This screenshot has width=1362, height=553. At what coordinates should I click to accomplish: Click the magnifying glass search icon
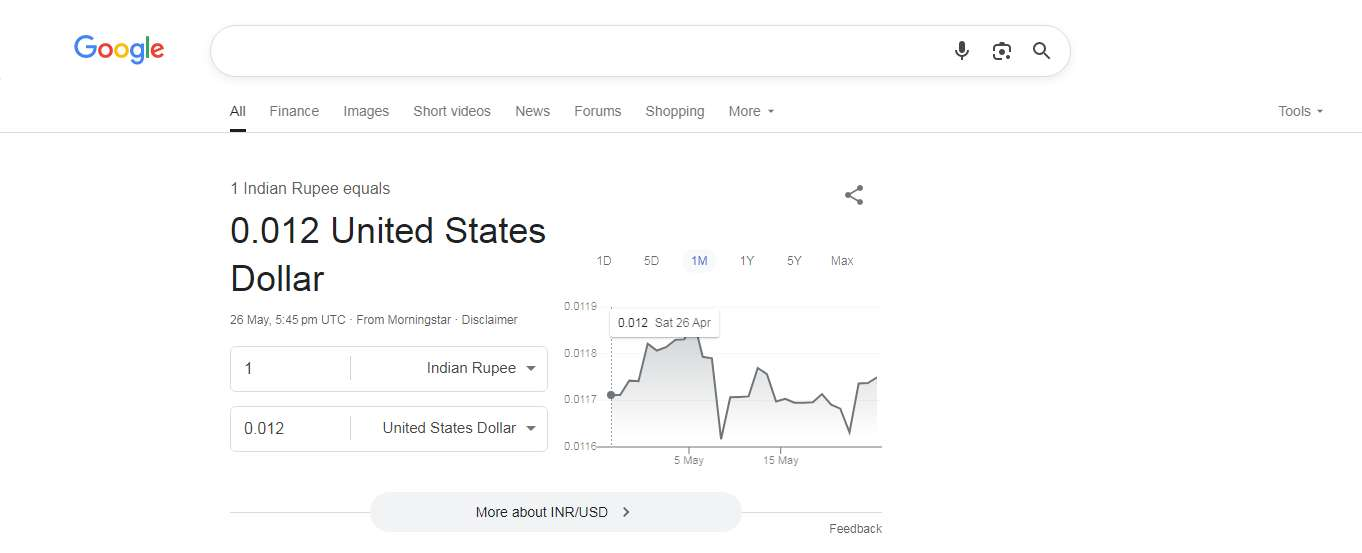click(x=1041, y=51)
